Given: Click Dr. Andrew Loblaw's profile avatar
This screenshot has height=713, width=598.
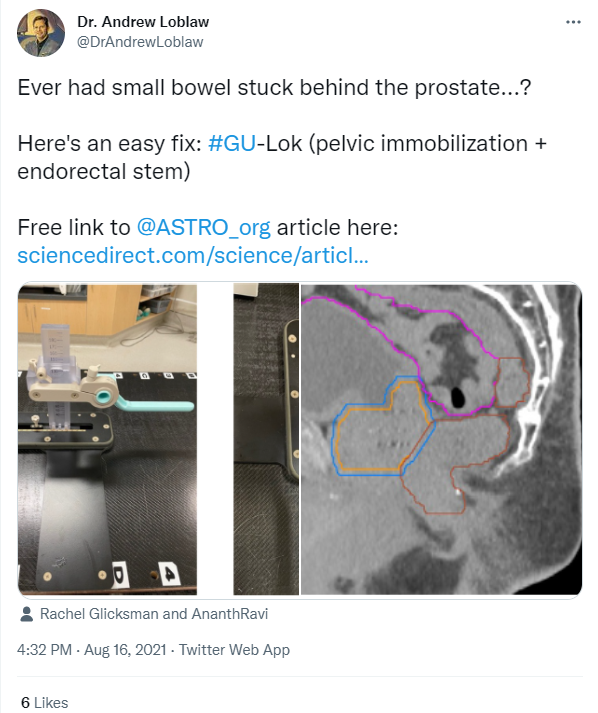Looking at the screenshot, I should pyautogui.click(x=40, y=32).
